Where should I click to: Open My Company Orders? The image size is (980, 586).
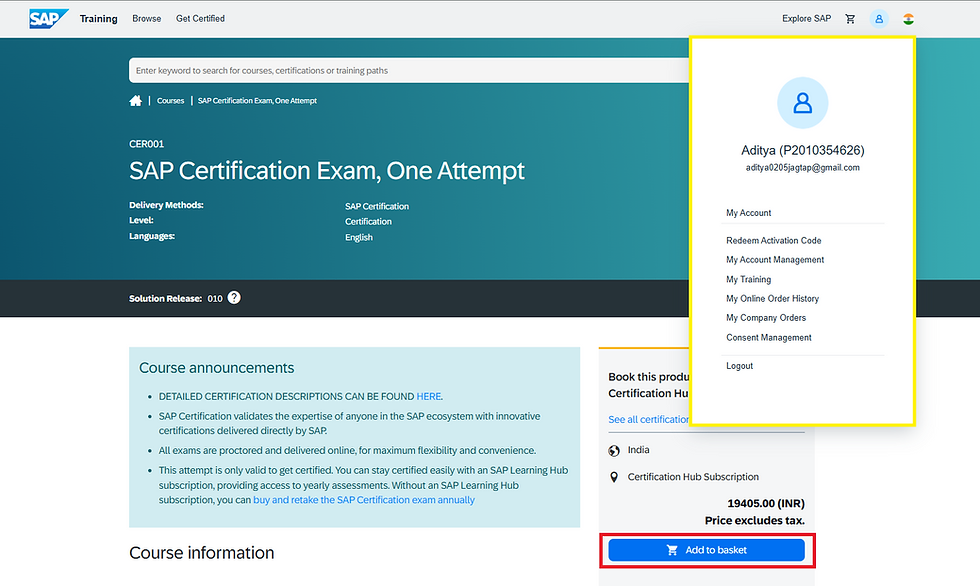point(766,318)
